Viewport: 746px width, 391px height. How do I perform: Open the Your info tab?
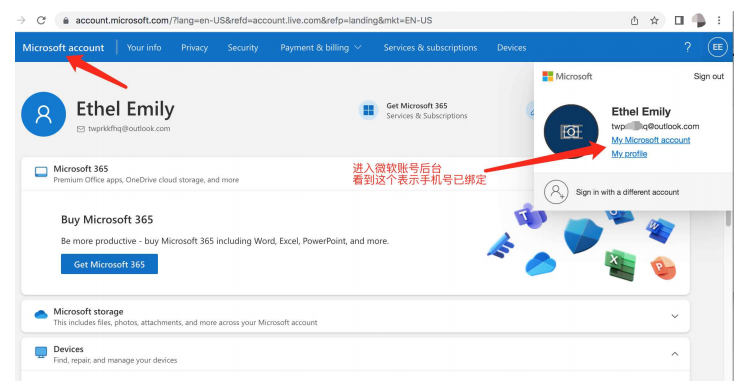coord(144,48)
